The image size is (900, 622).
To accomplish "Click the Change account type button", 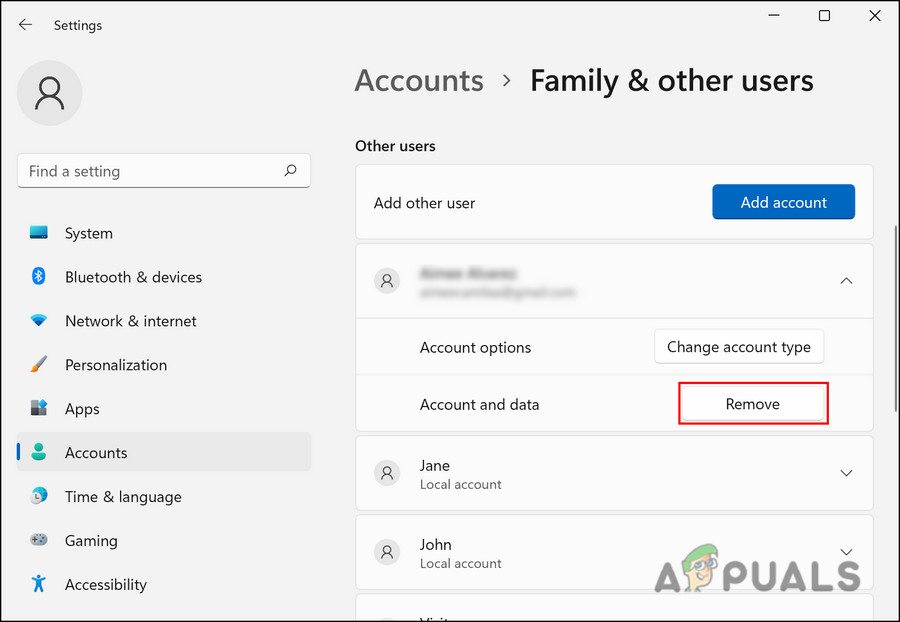I will tap(739, 347).
